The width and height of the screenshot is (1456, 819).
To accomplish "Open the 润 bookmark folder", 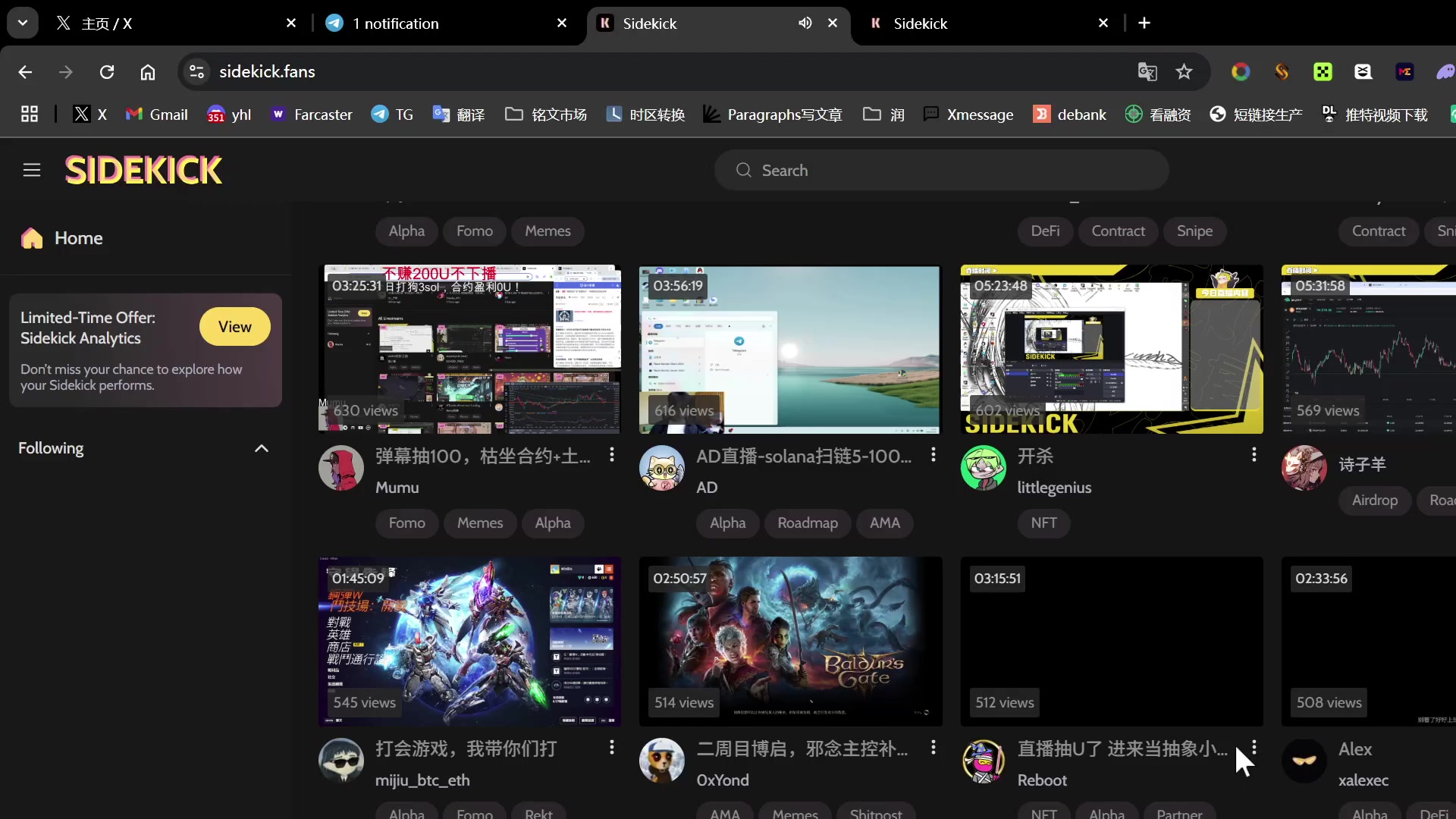I will [x=883, y=114].
